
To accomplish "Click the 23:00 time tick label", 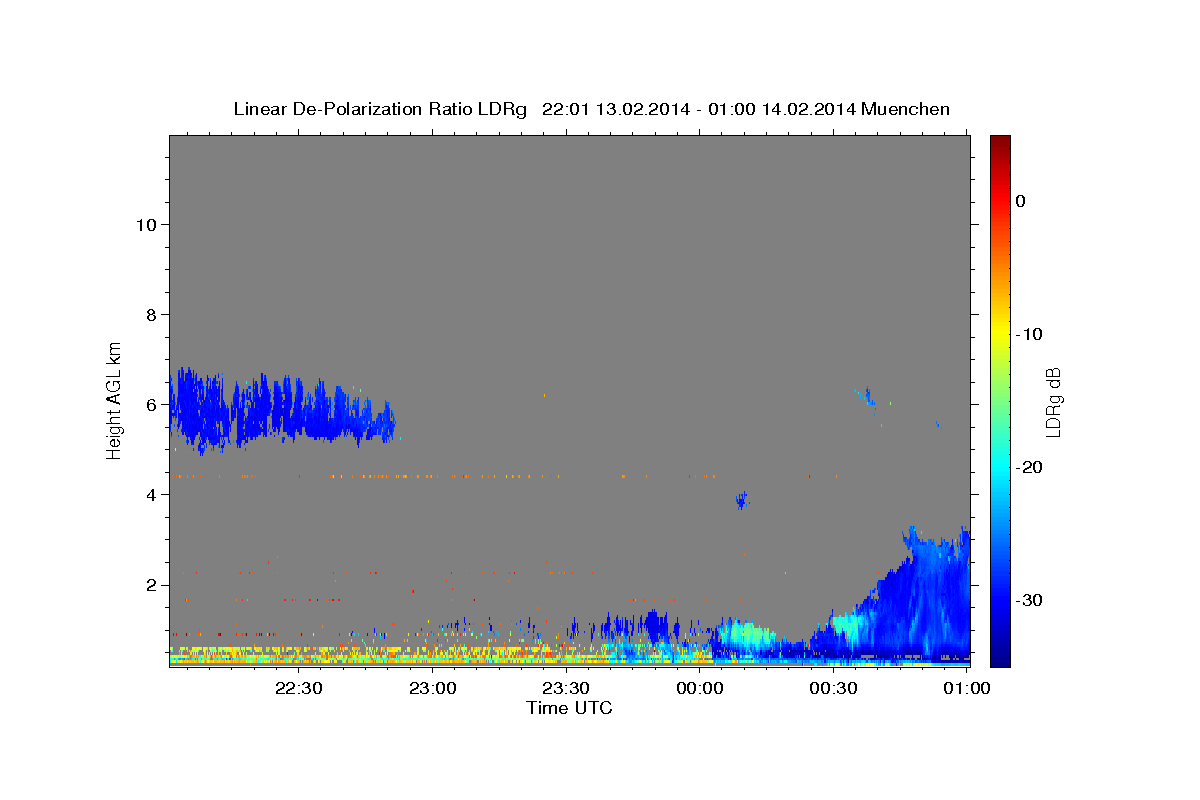I will coord(433,688).
